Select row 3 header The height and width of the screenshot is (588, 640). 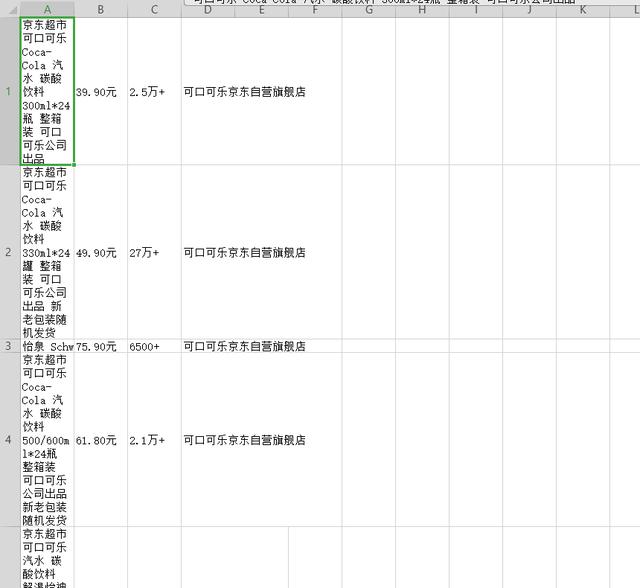10,346
